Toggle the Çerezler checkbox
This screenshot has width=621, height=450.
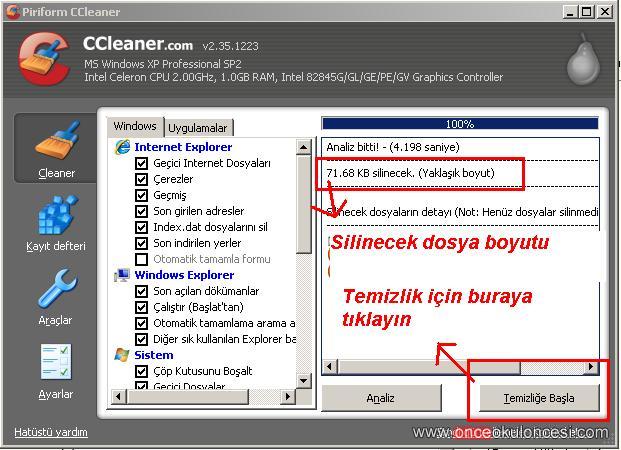(141, 179)
